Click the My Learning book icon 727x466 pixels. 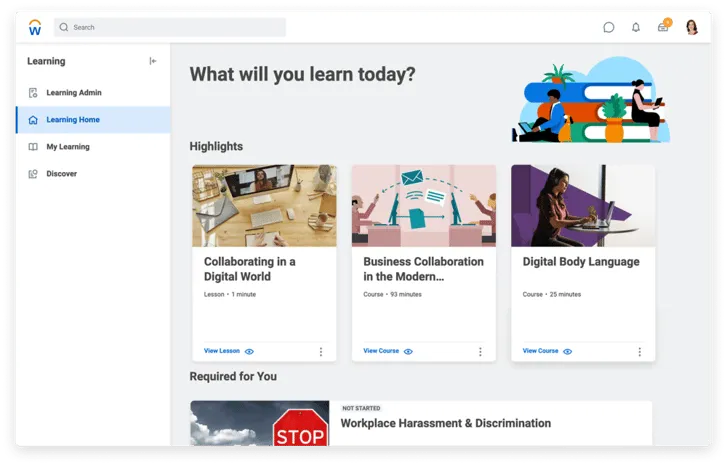(33, 147)
